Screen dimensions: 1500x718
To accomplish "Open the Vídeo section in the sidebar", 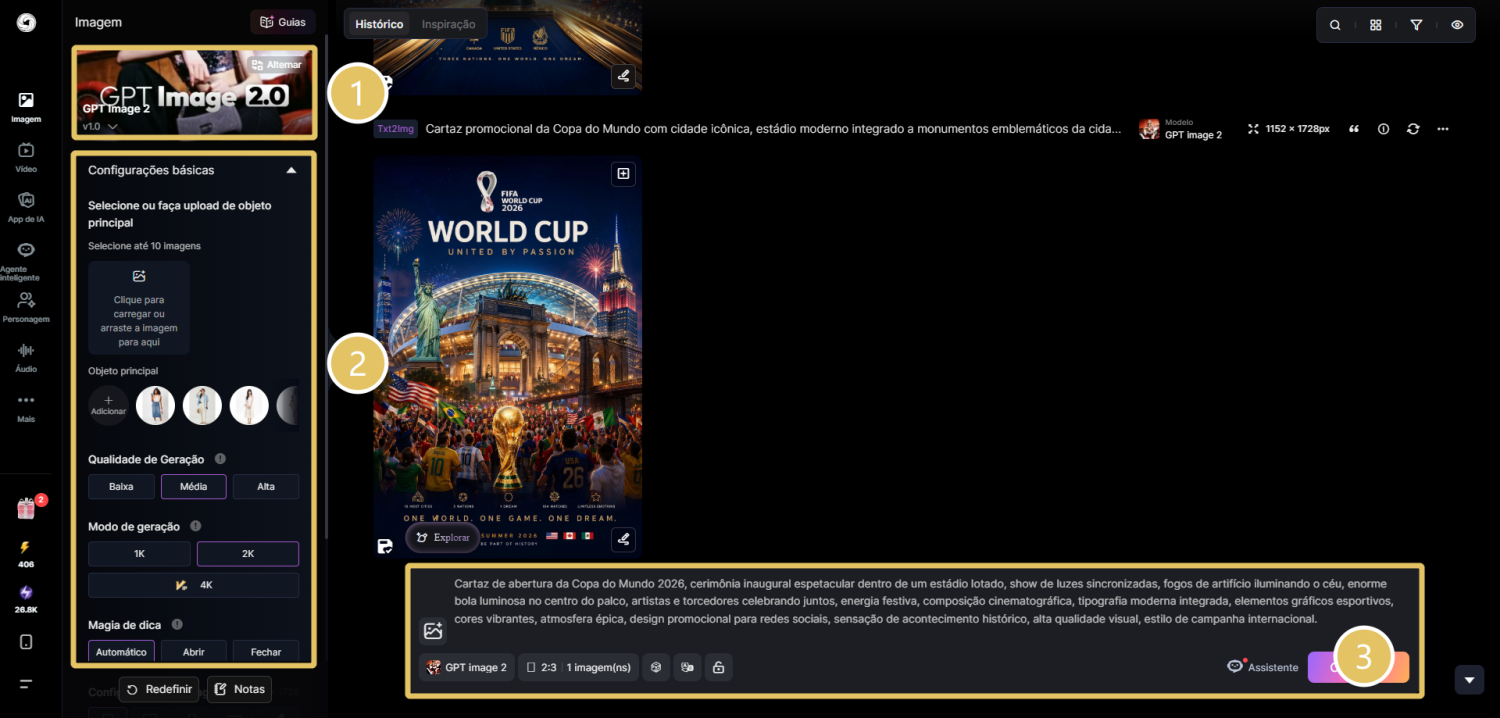I will point(26,157).
